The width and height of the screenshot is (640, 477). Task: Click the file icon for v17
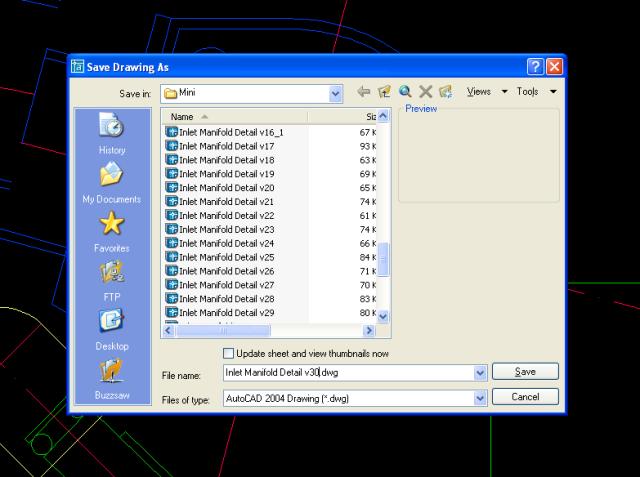(172, 146)
